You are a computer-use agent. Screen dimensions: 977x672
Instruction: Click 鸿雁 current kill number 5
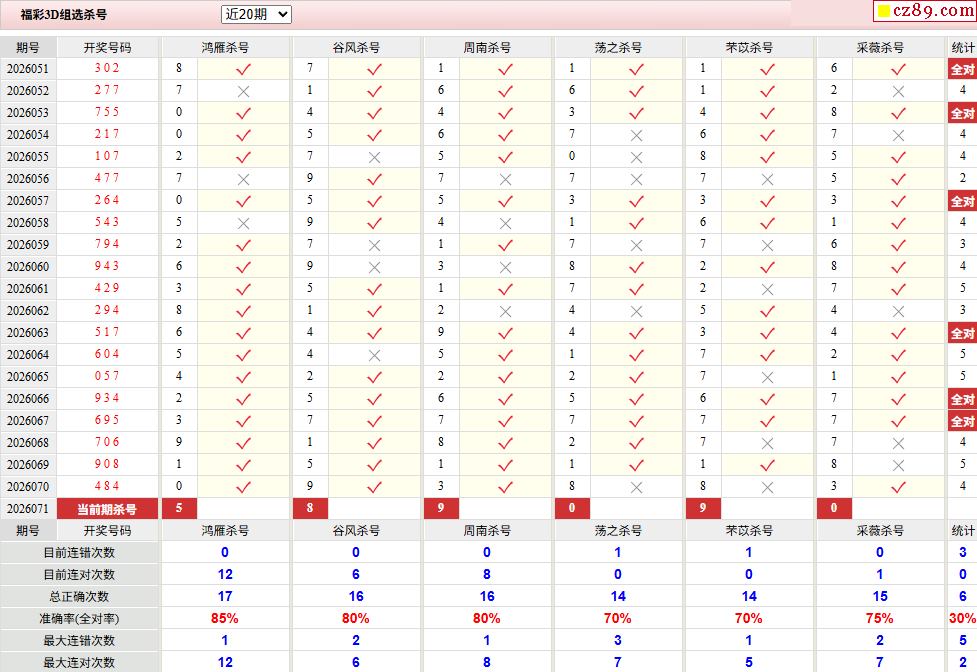(x=179, y=508)
